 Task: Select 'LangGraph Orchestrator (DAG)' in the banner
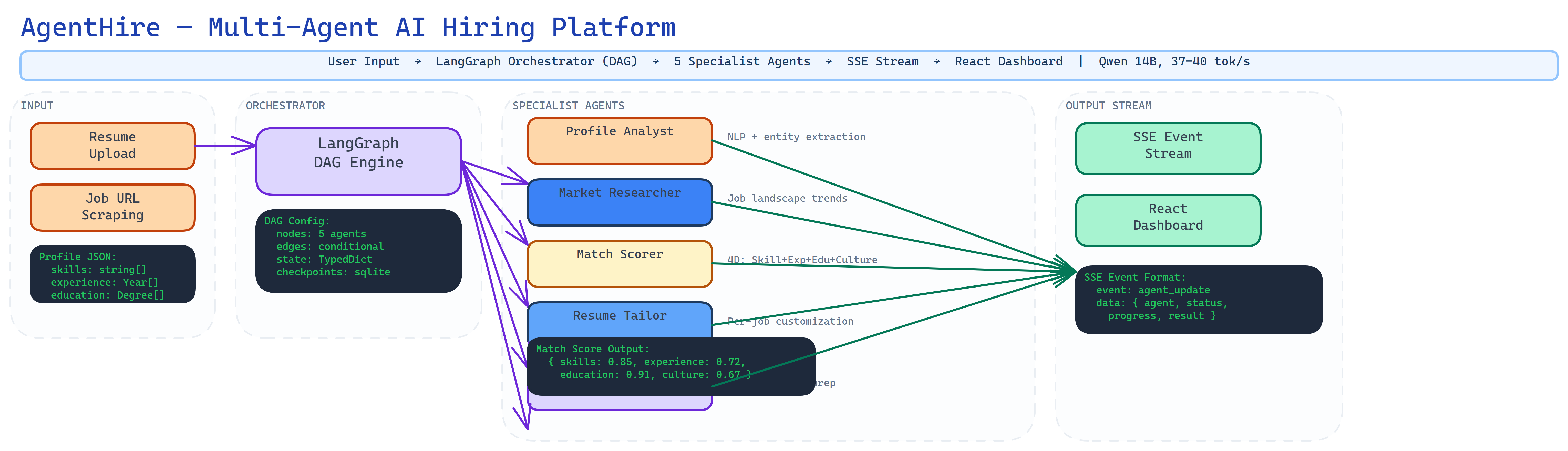[536, 61]
